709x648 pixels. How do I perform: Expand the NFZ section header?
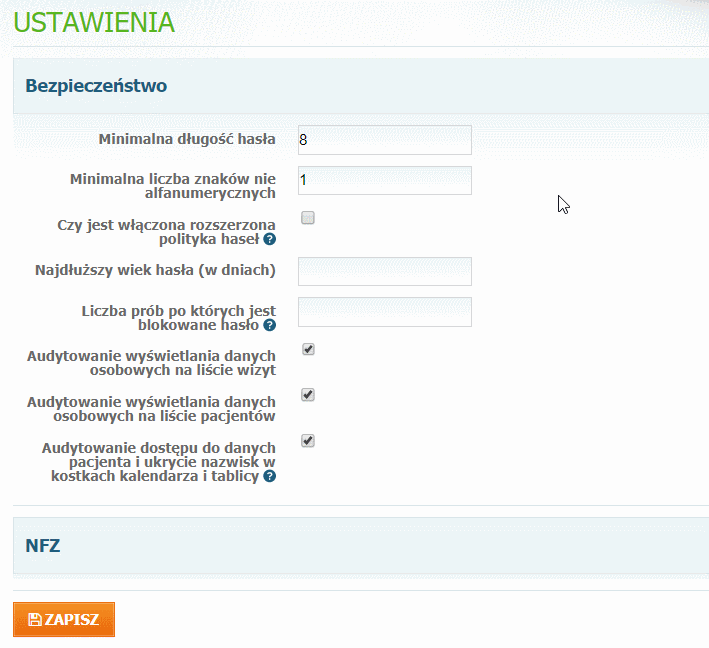click(x=361, y=546)
